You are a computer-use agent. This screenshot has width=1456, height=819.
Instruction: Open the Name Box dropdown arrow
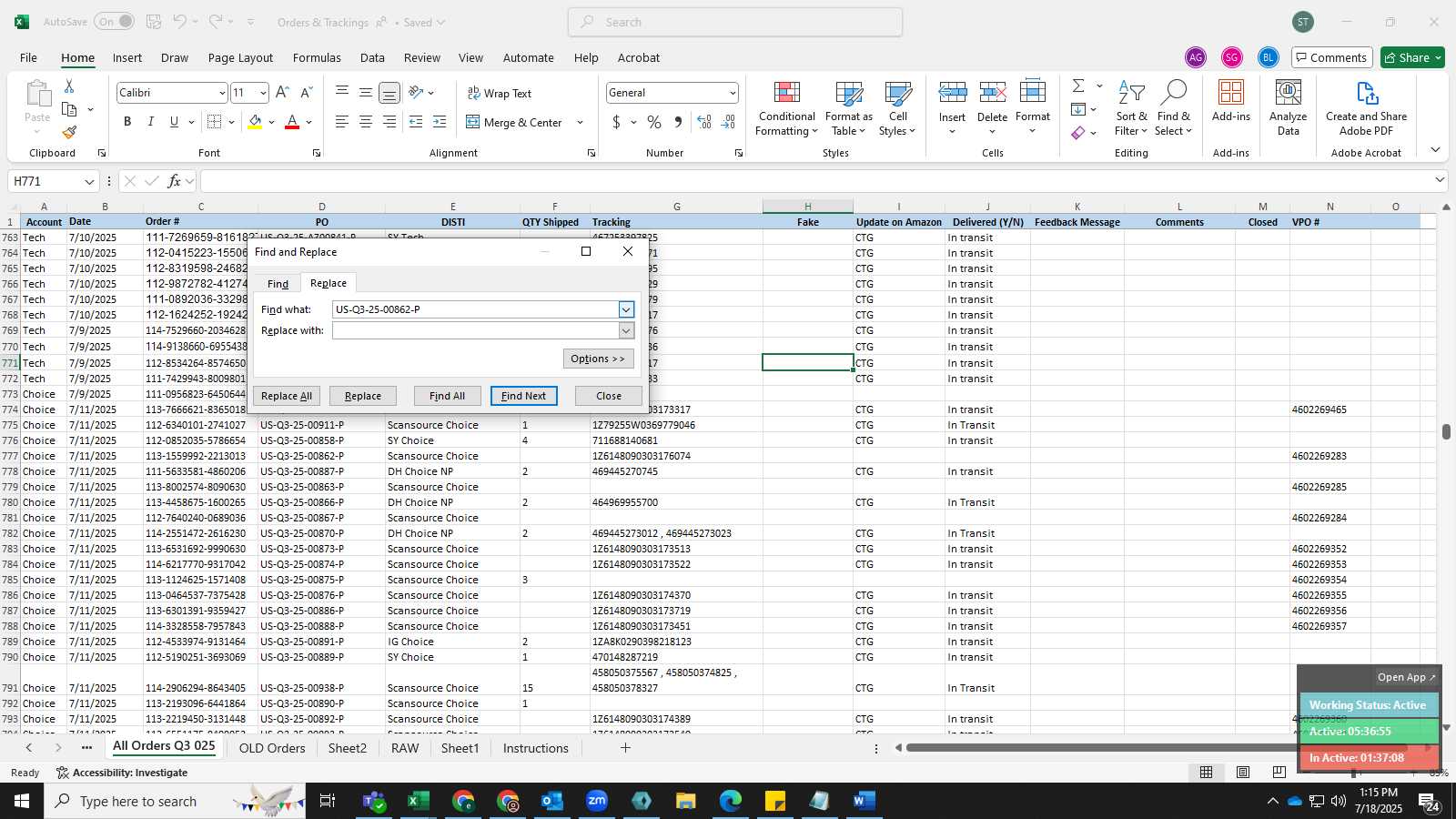click(x=89, y=181)
